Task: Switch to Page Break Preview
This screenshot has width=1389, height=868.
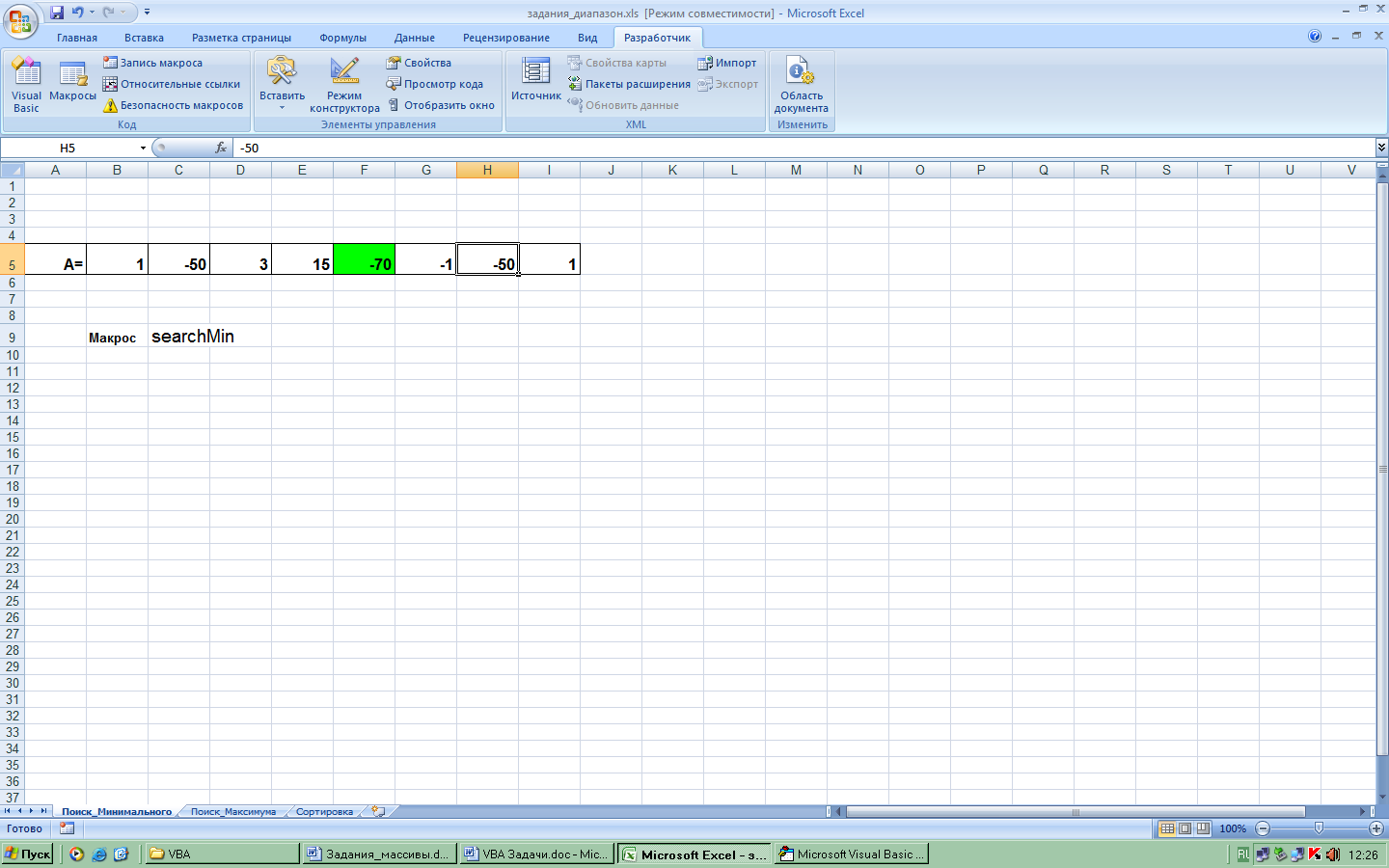Action: pyautogui.click(x=1203, y=828)
